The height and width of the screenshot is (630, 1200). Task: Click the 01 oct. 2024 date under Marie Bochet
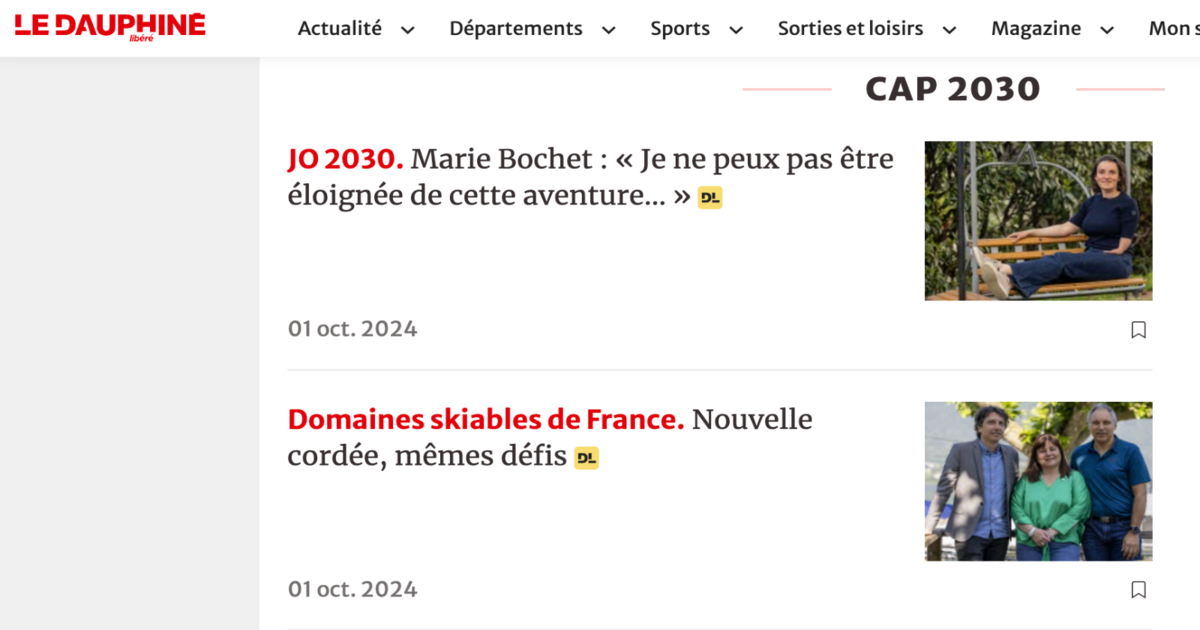[352, 328]
